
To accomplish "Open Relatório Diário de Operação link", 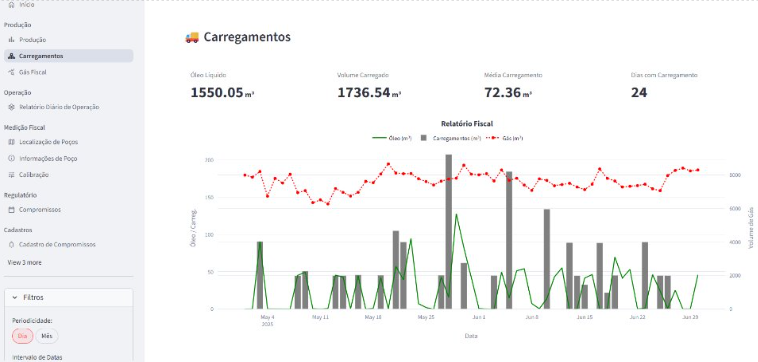I will pyautogui.click(x=59, y=107).
